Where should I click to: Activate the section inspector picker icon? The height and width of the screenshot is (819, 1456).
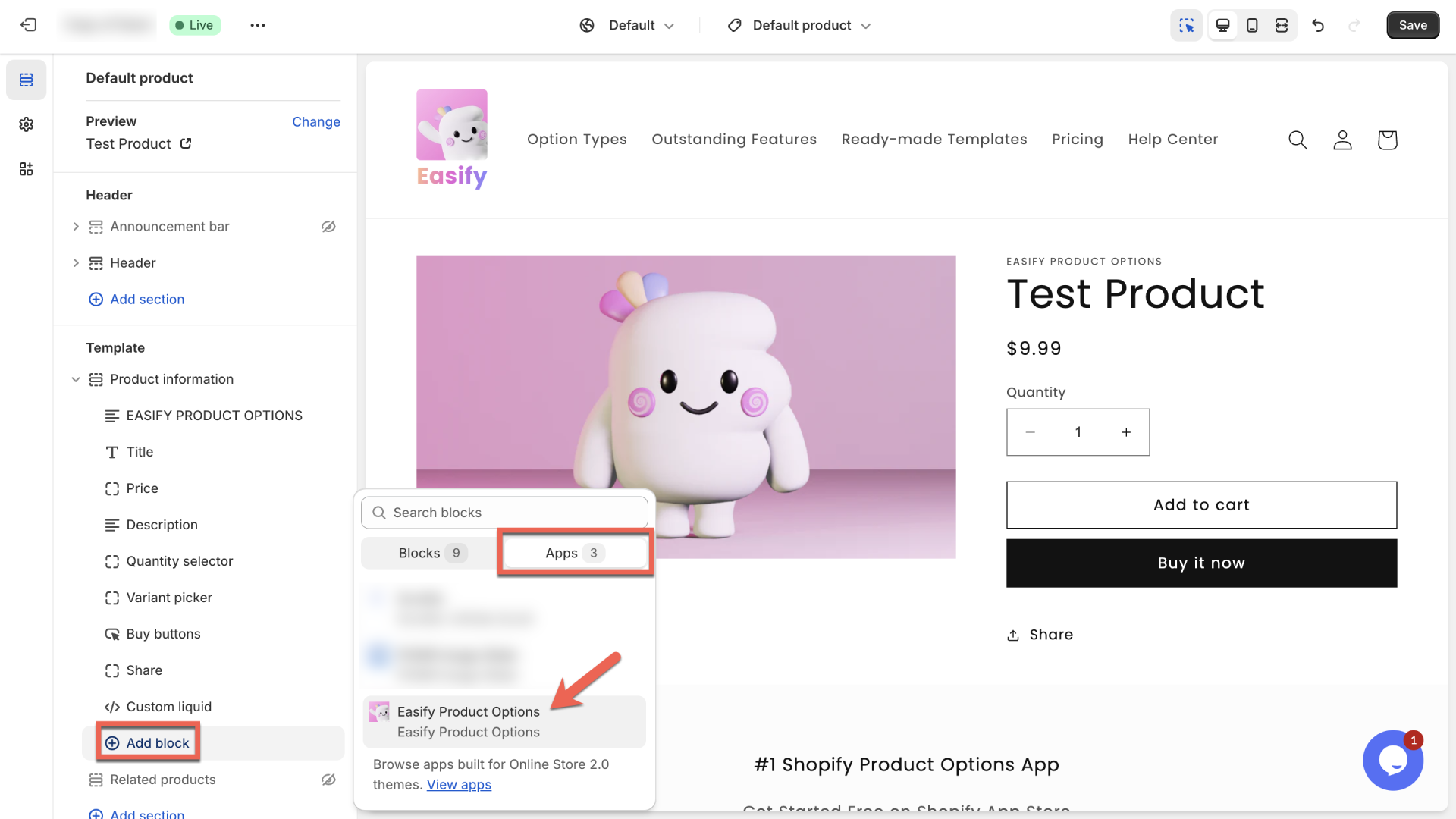[1187, 25]
